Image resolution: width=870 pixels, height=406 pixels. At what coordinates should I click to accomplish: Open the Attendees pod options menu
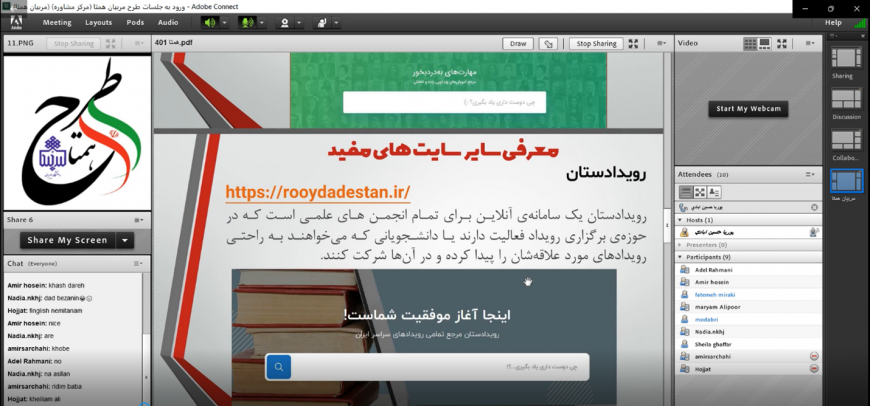[x=810, y=174]
